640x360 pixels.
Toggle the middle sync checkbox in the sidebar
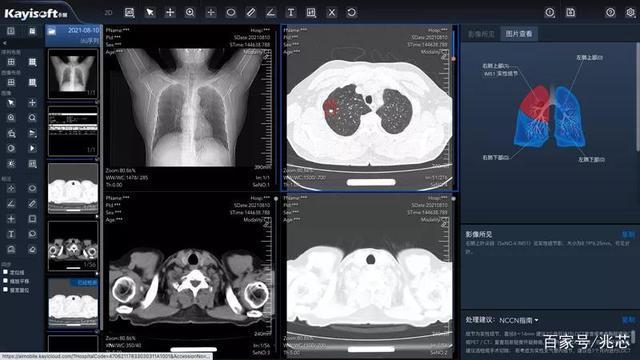tap(5, 281)
